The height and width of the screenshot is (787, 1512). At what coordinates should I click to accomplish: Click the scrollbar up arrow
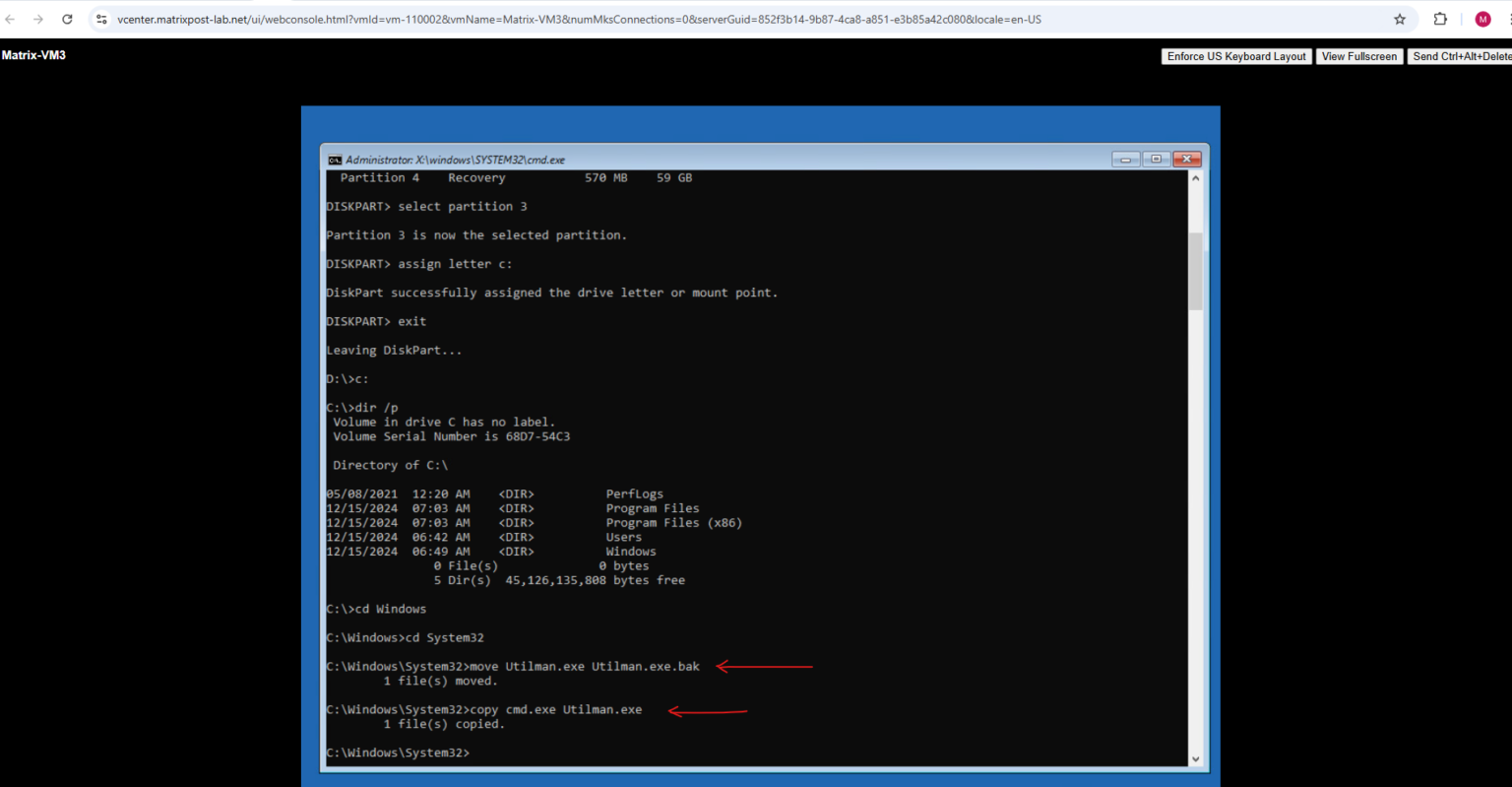[x=1194, y=178]
